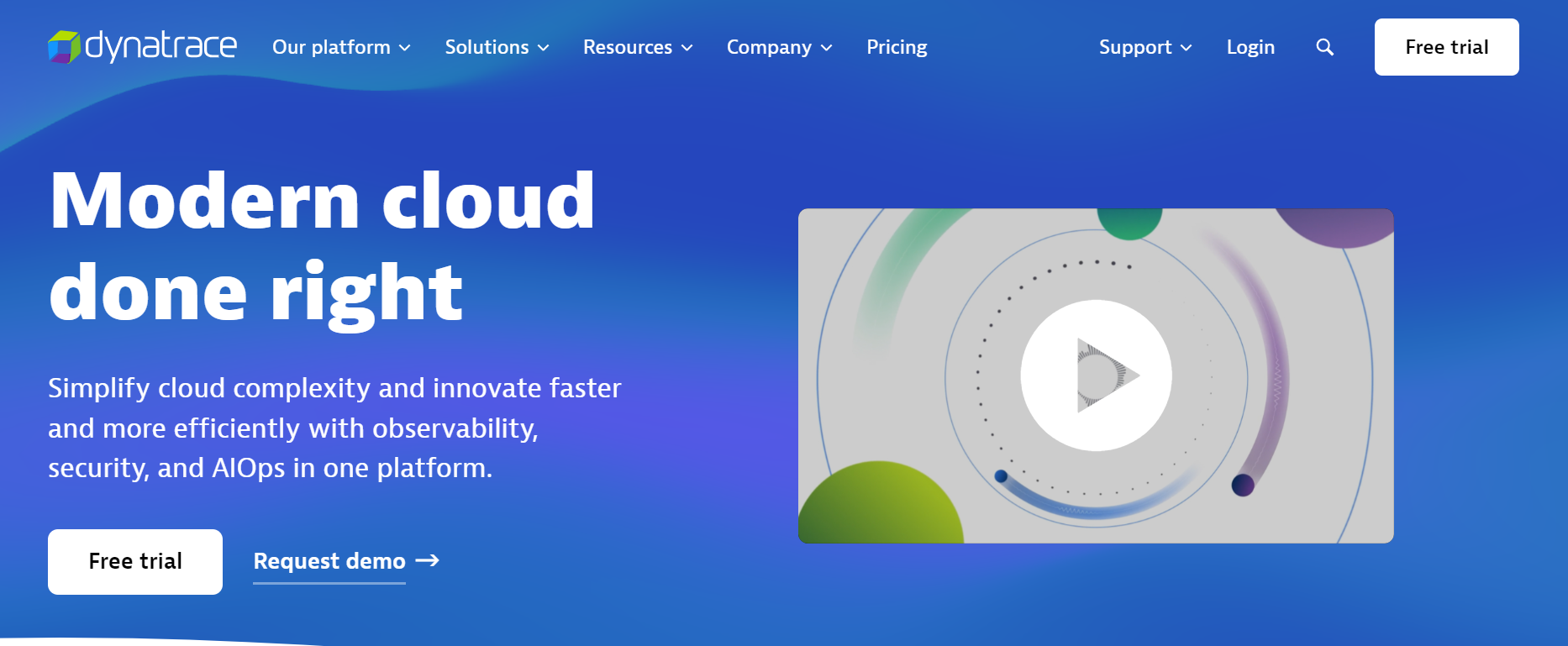Expand the Support chevron
This screenshot has height=646, width=1568.
coord(1187,48)
